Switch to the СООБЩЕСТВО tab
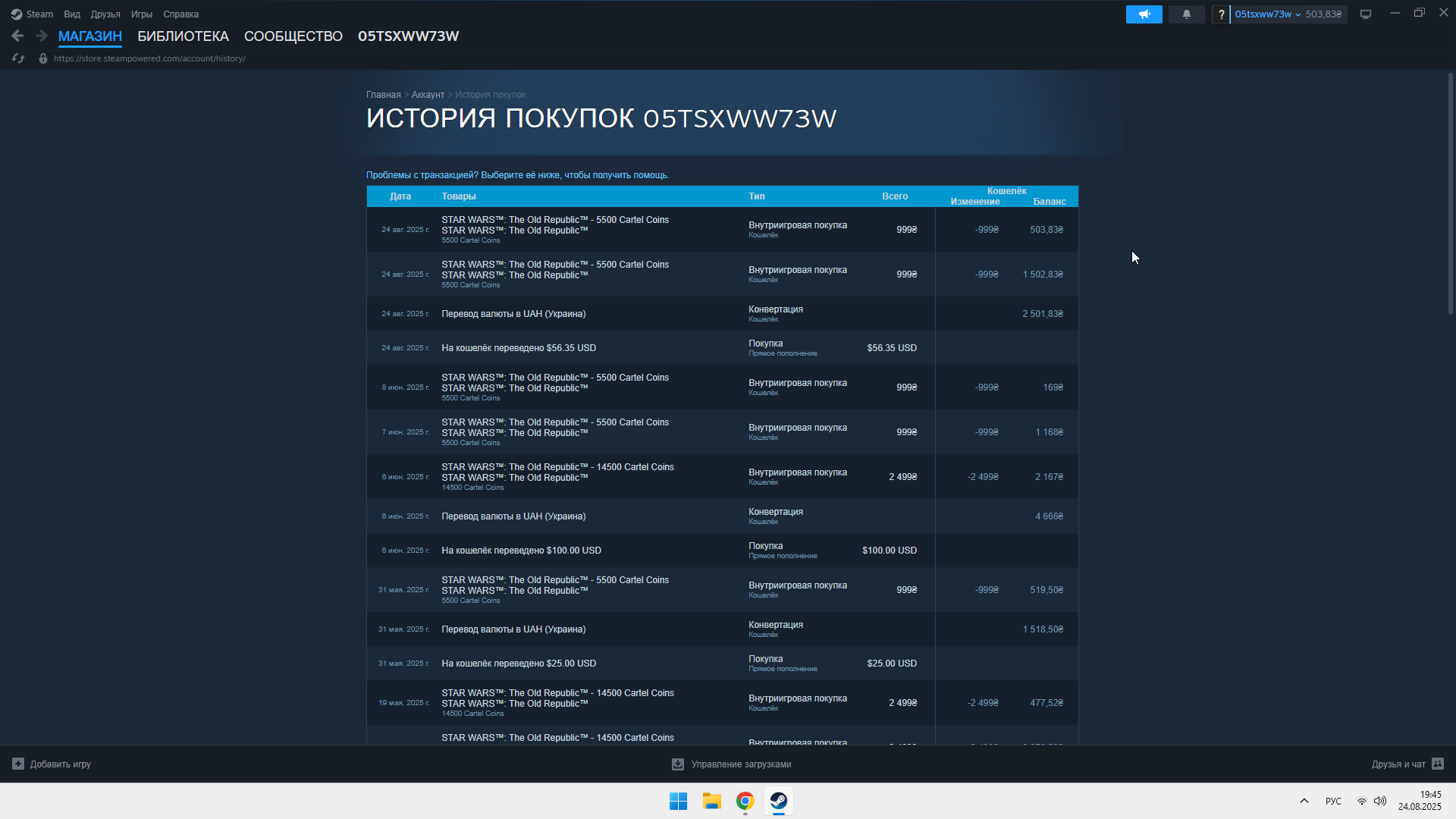1456x819 pixels. [x=293, y=36]
